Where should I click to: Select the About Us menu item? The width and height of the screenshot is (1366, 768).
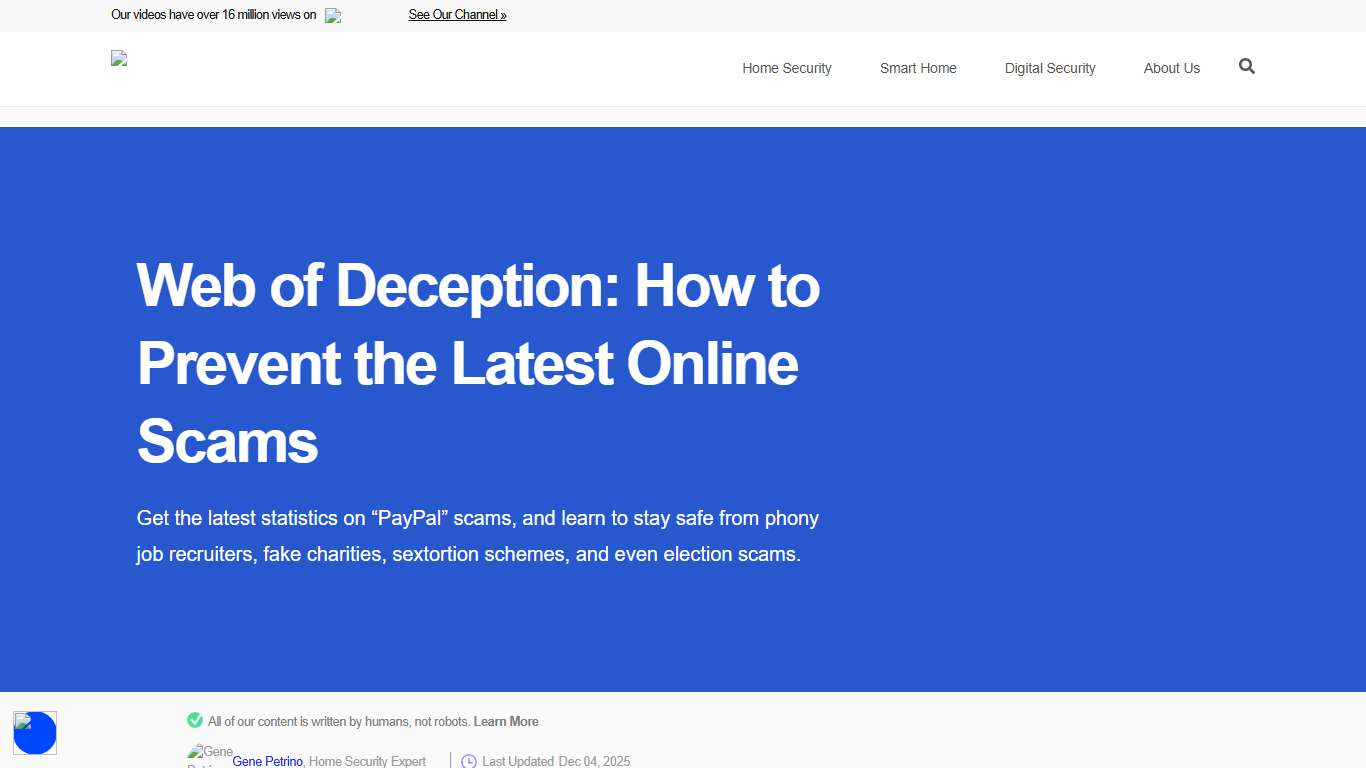pos(1171,68)
